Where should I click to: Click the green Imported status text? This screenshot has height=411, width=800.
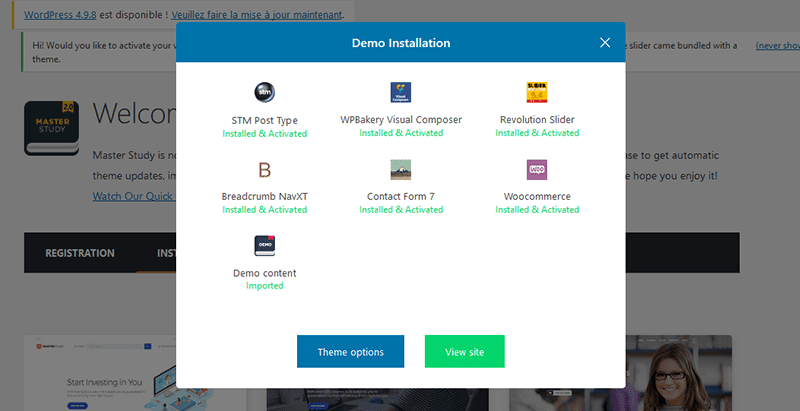pos(264,286)
